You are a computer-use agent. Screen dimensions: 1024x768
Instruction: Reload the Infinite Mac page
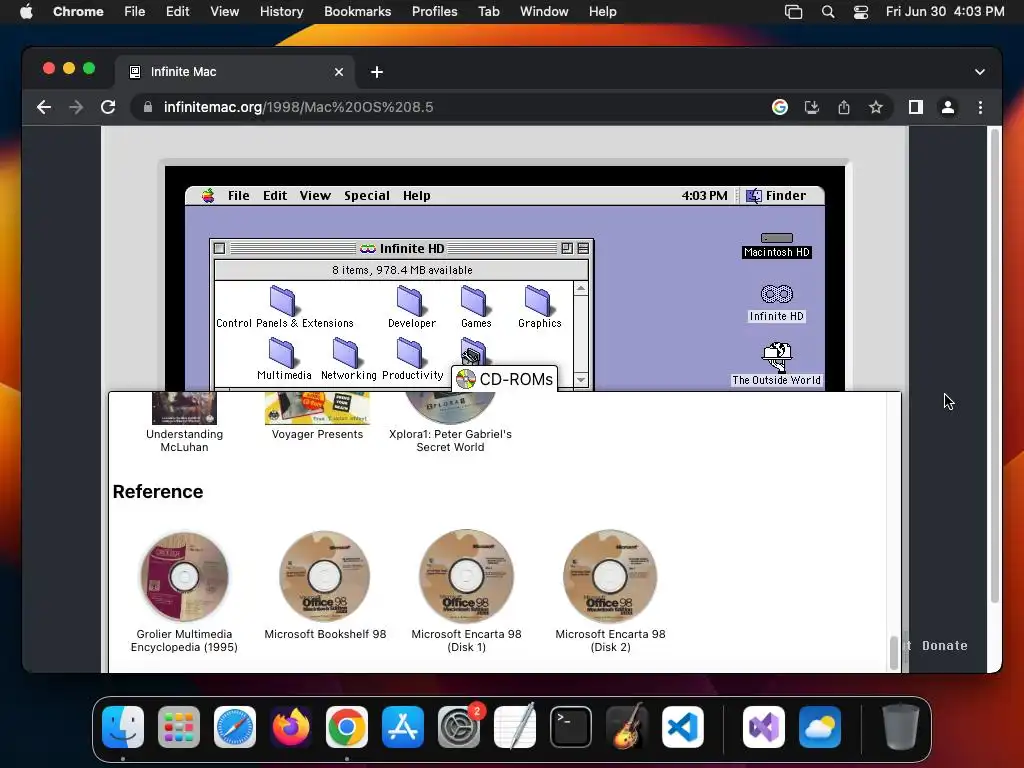pyautogui.click(x=108, y=107)
